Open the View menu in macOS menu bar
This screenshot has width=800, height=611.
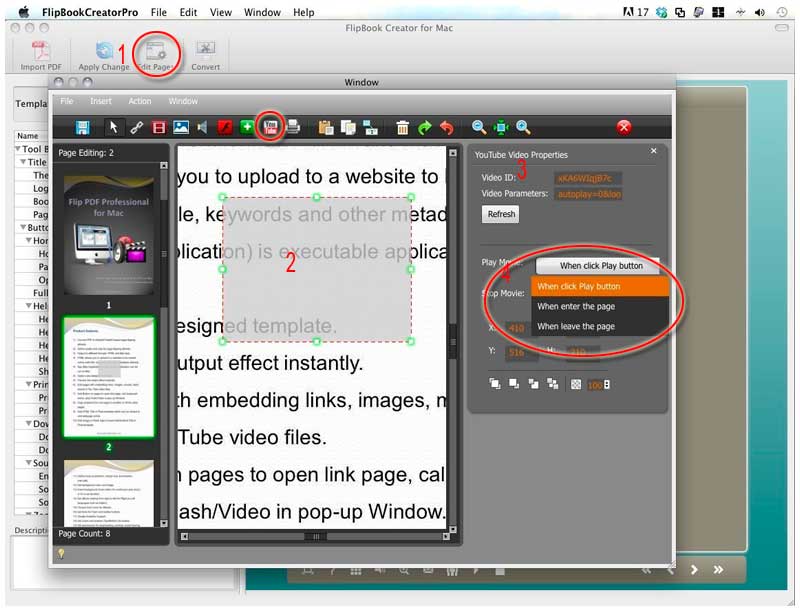(x=220, y=12)
